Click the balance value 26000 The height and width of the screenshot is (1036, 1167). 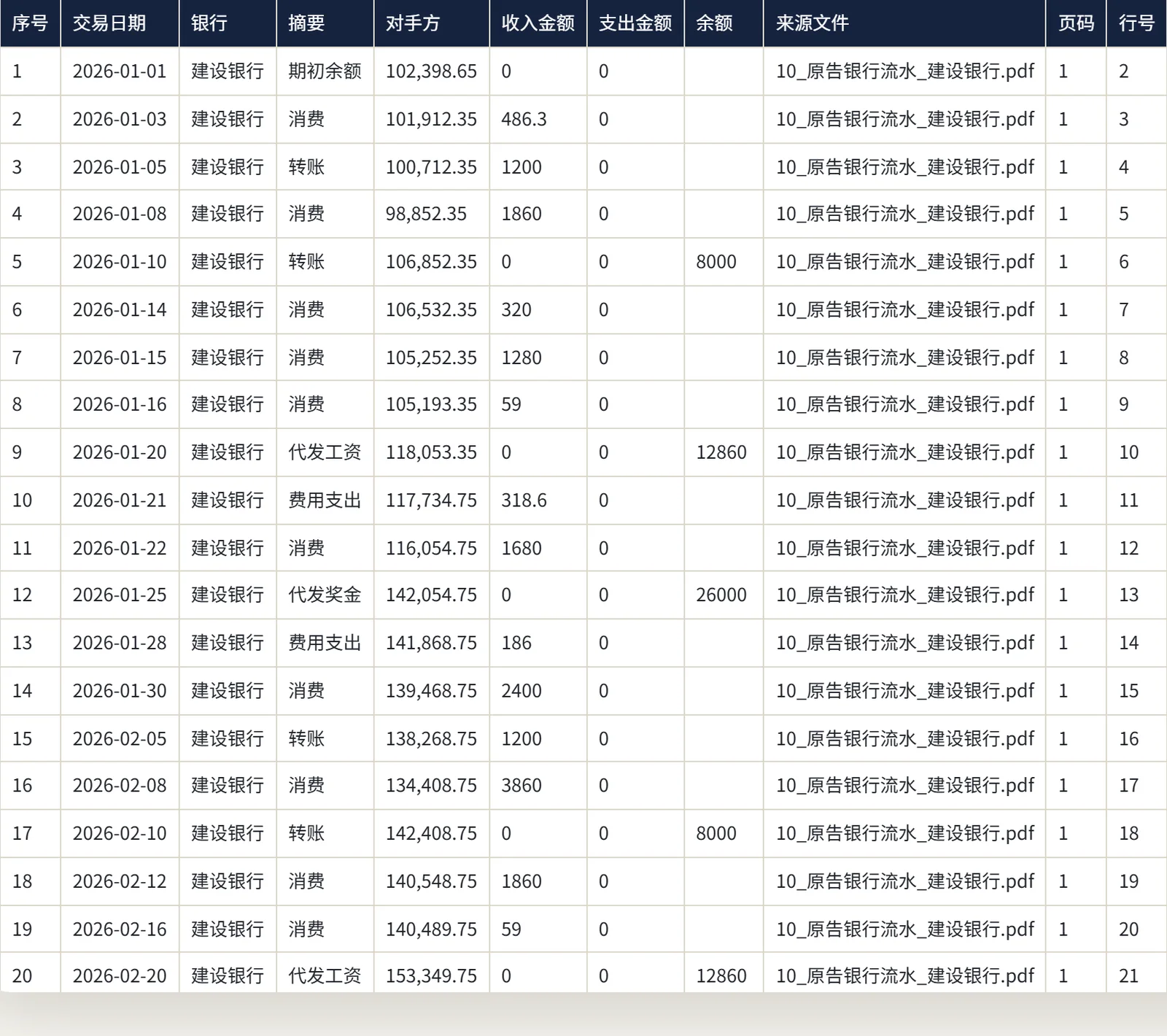[721, 595]
